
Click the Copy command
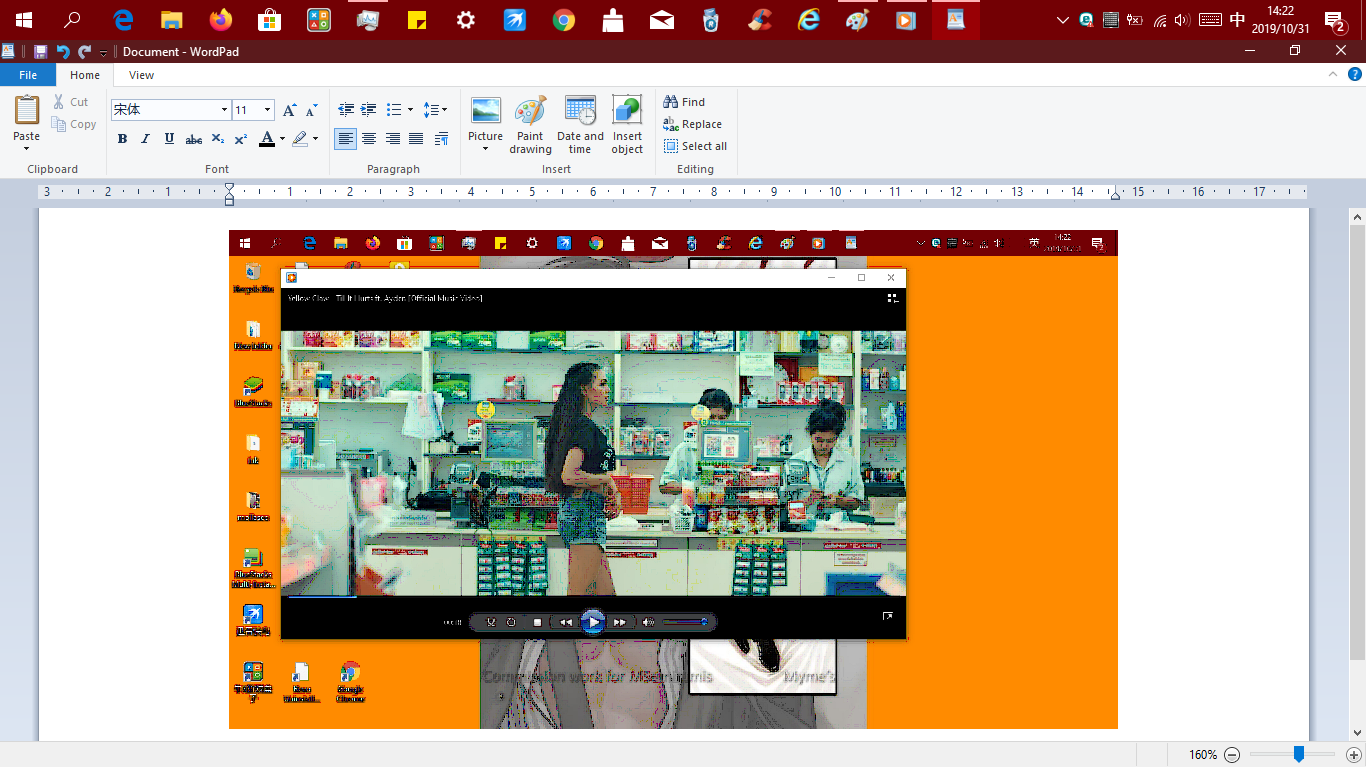74,124
